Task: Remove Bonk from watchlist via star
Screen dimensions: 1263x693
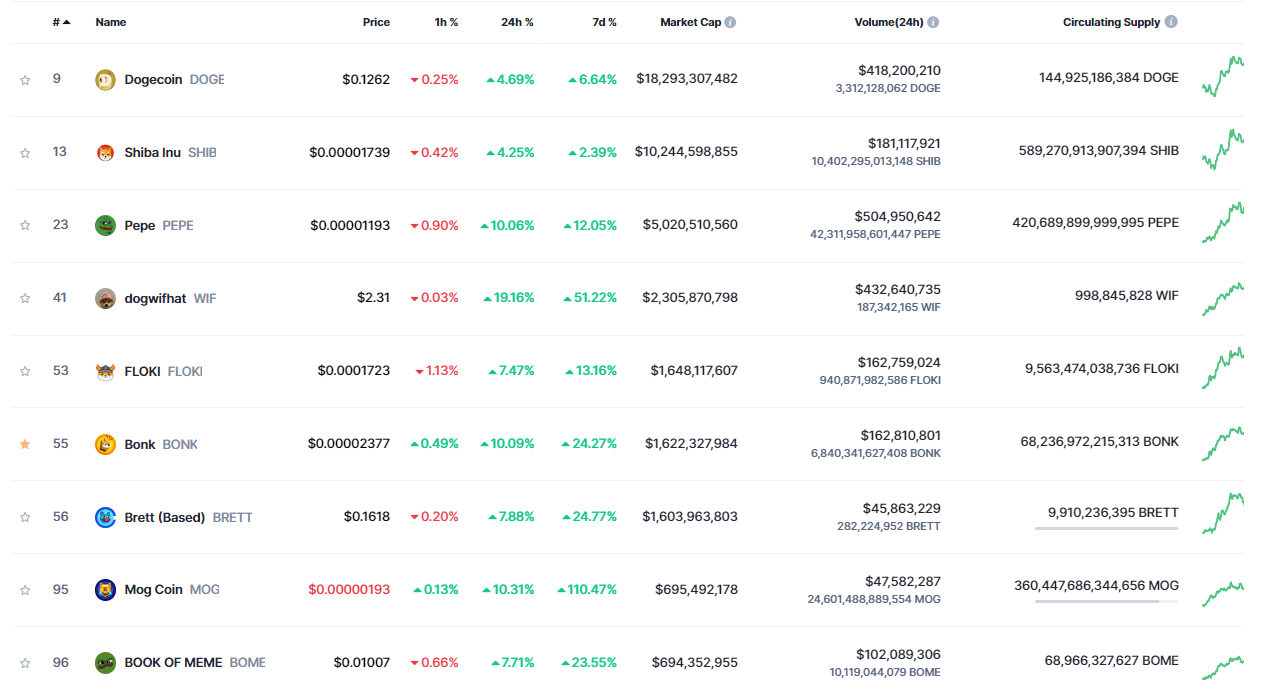Action: (x=25, y=444)
